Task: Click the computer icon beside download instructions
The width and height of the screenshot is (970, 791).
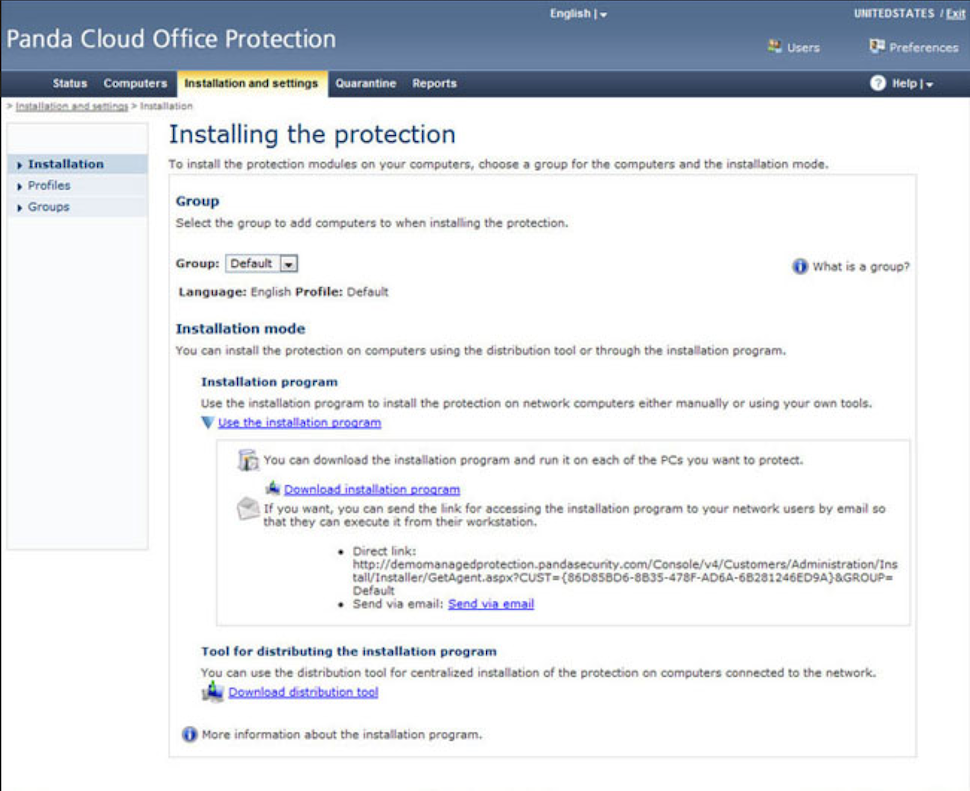Action: pyautogui.click(x=248, y=460)
